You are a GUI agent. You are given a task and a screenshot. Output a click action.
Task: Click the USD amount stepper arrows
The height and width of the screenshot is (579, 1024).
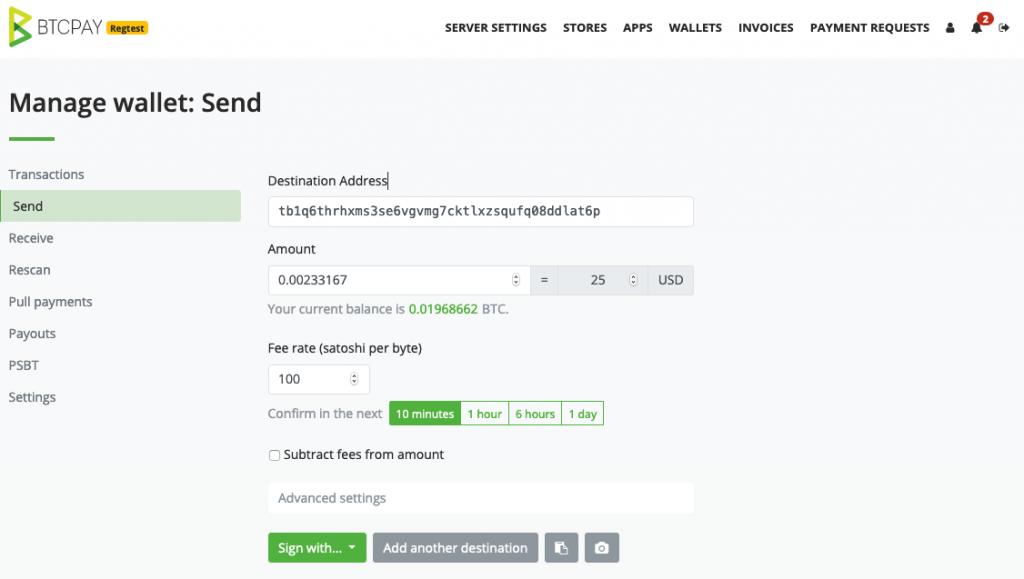633,280
